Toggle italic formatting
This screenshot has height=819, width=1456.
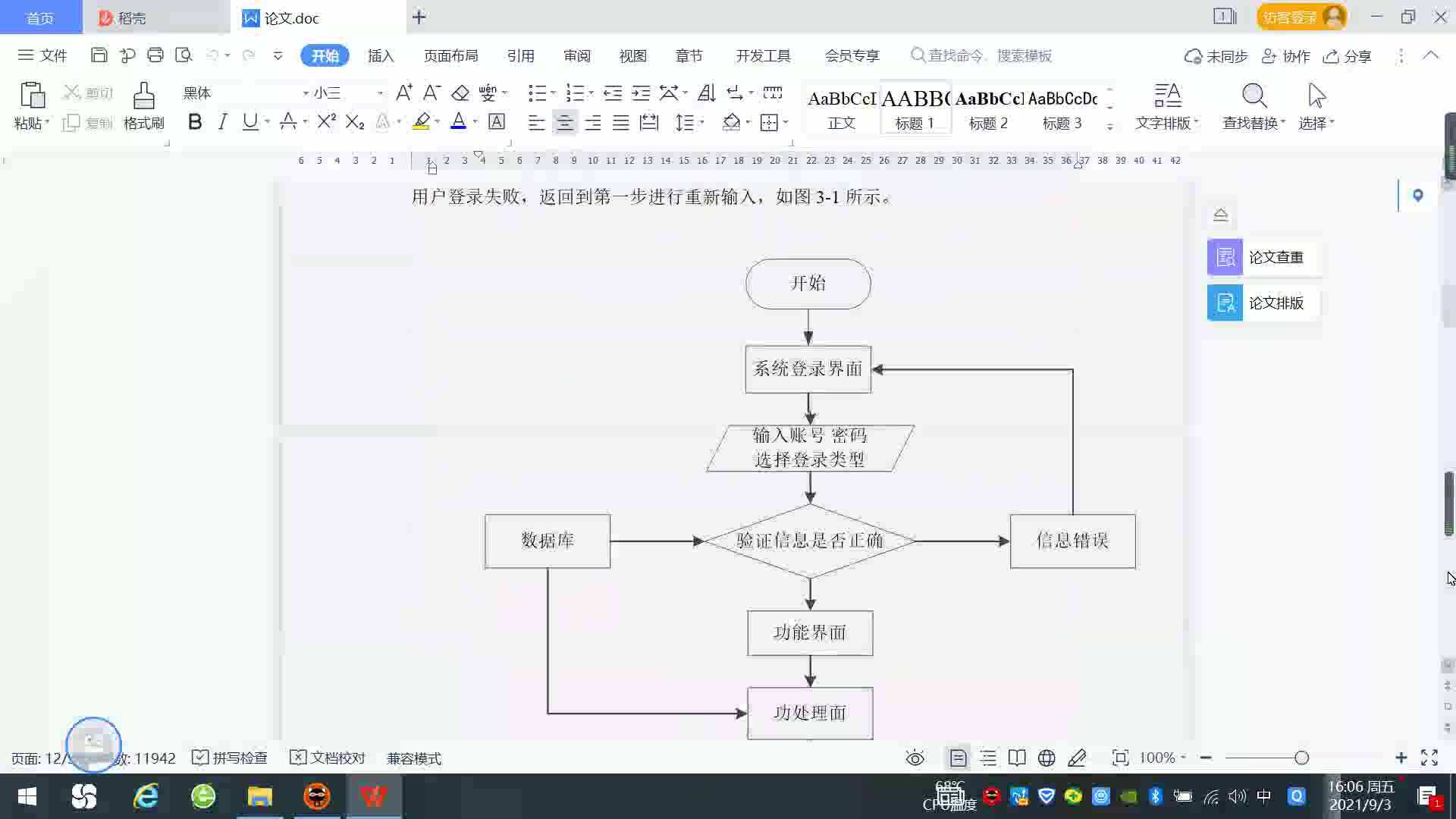click(x=222, y=122)
